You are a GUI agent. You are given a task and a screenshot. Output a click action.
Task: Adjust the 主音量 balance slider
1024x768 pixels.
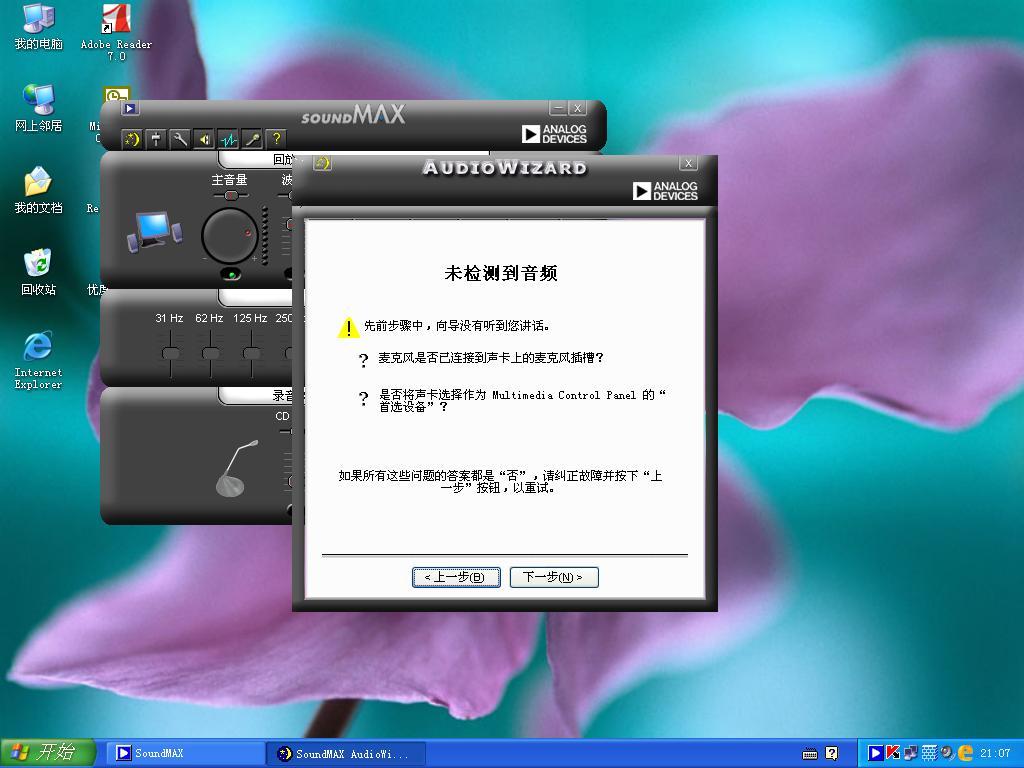(x=231, y=195)
